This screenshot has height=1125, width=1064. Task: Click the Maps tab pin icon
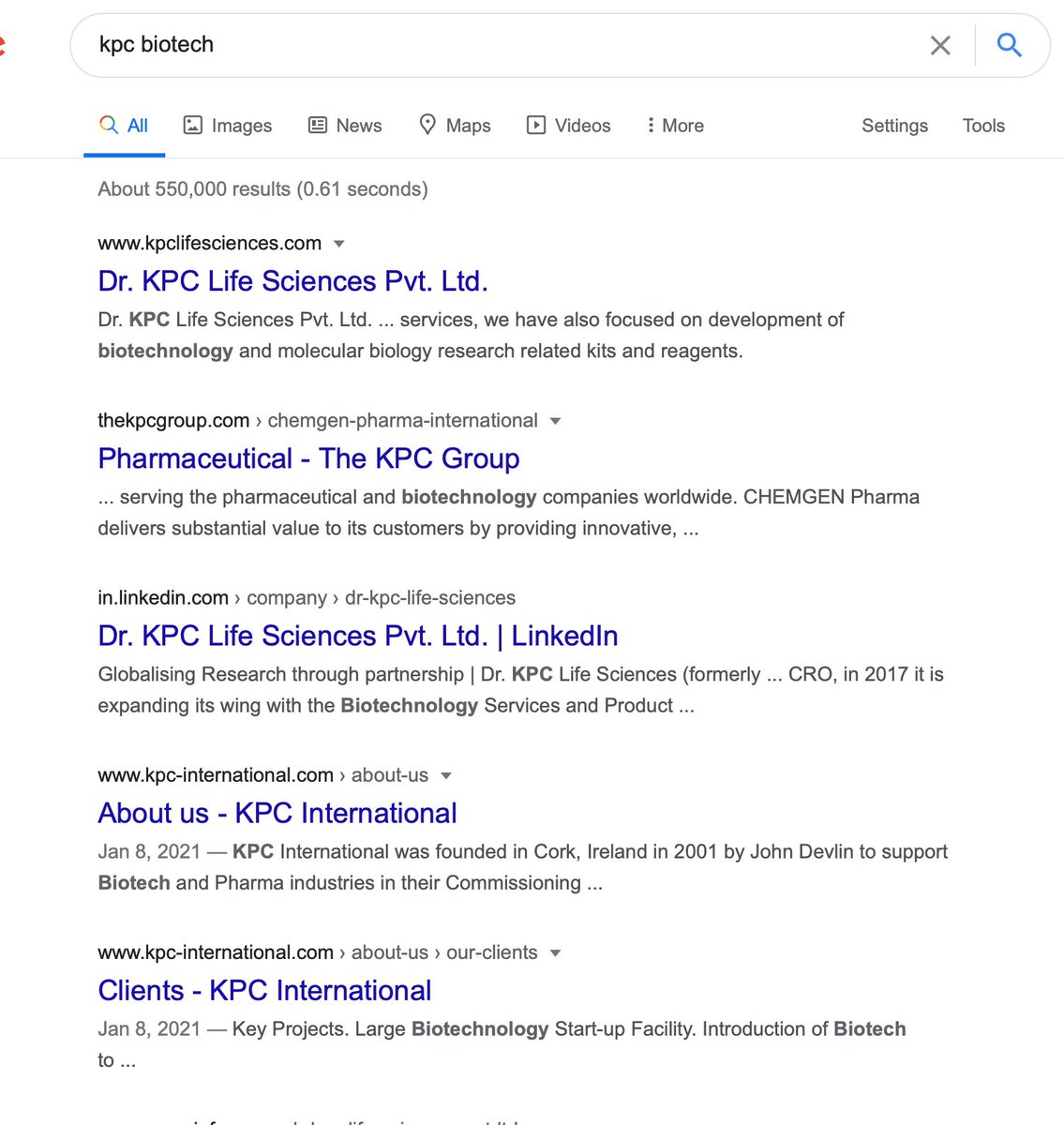(x=427, y=124)
